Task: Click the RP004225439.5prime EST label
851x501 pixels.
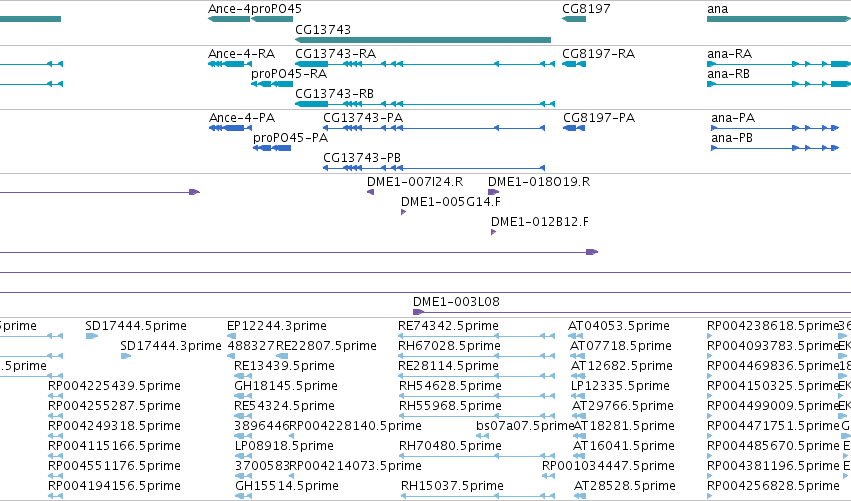Action: coord(115,386)
